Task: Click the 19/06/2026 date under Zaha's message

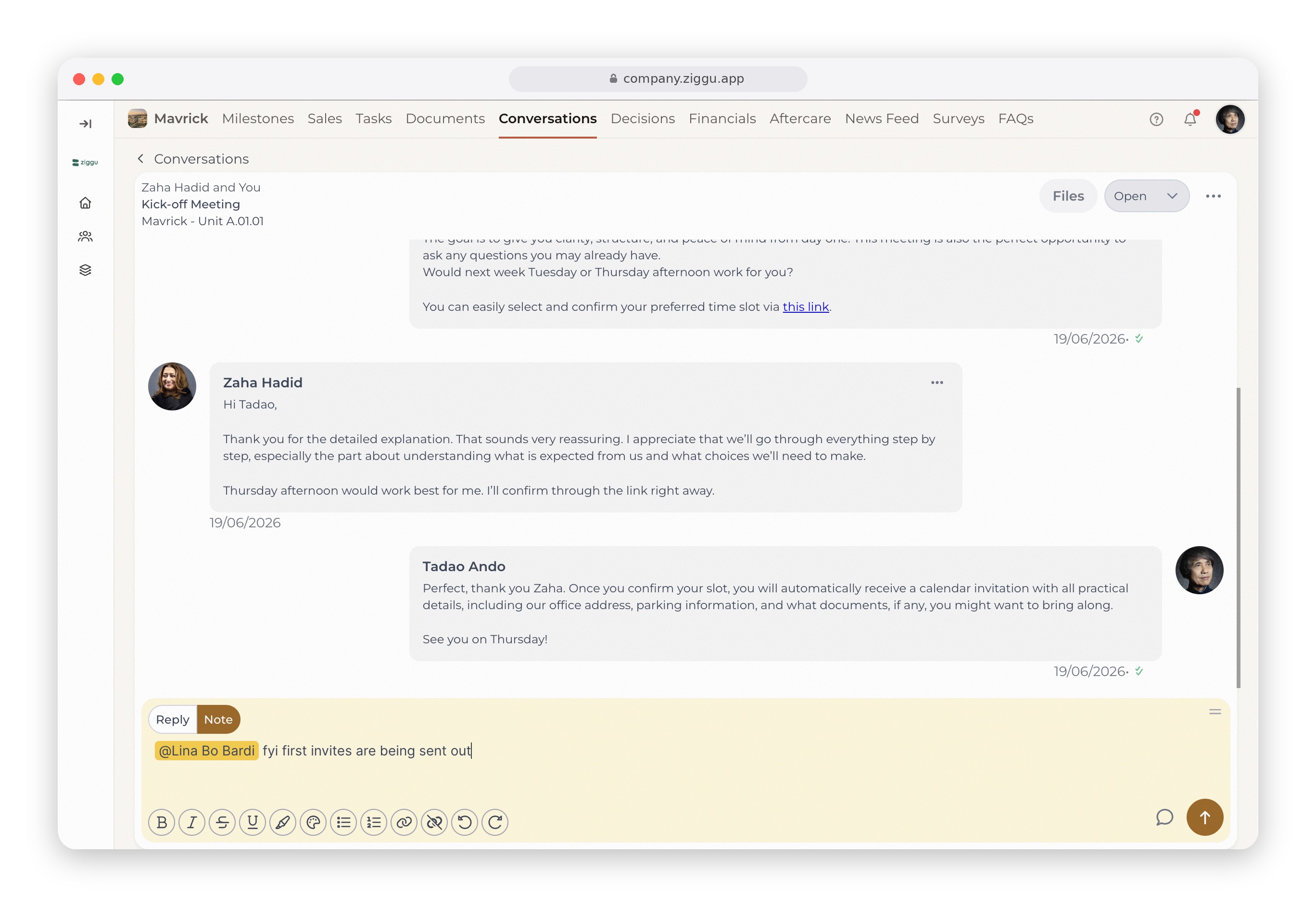Action: tap(245, 523)
